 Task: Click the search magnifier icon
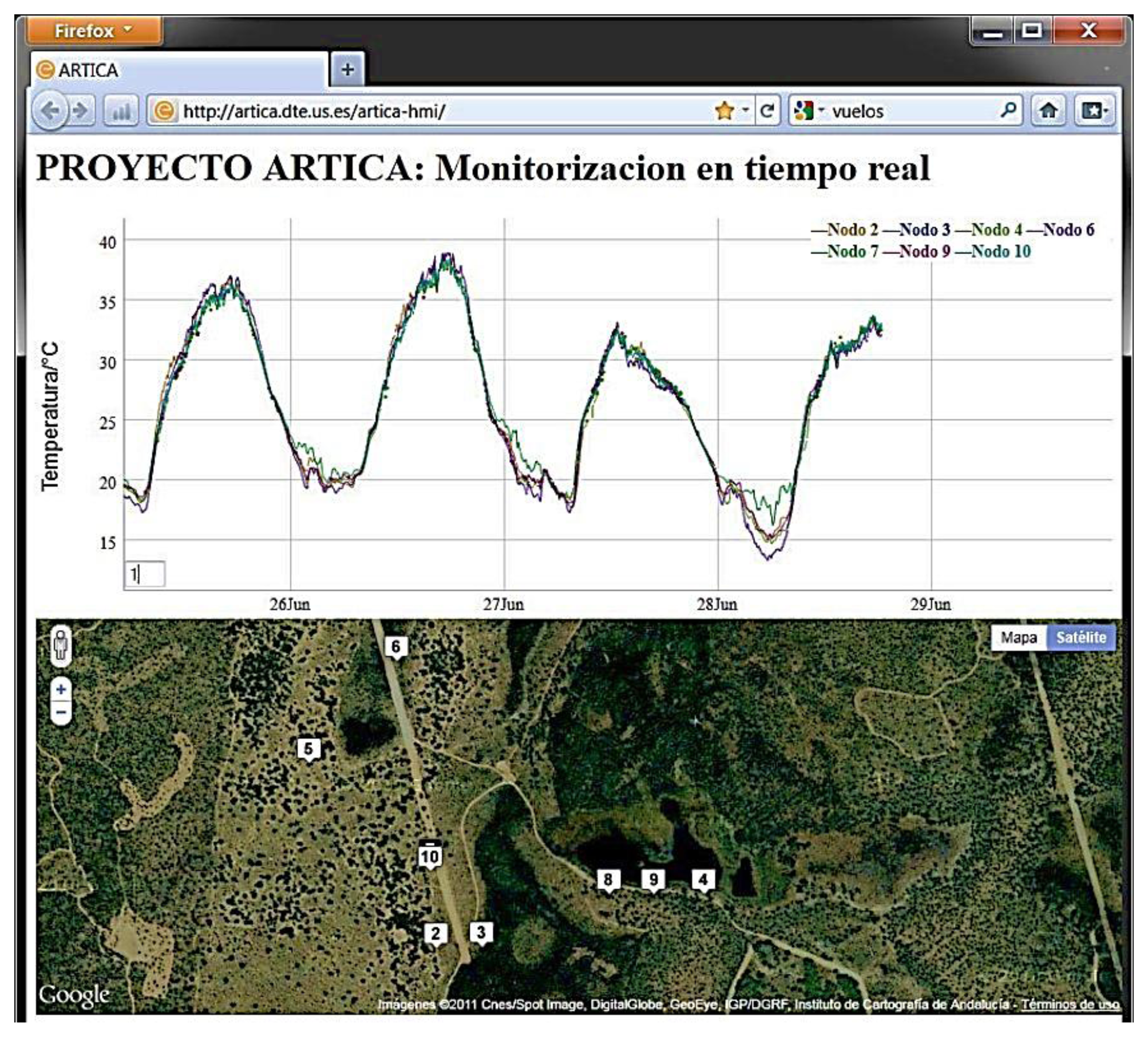click(x=1008, y=109)
